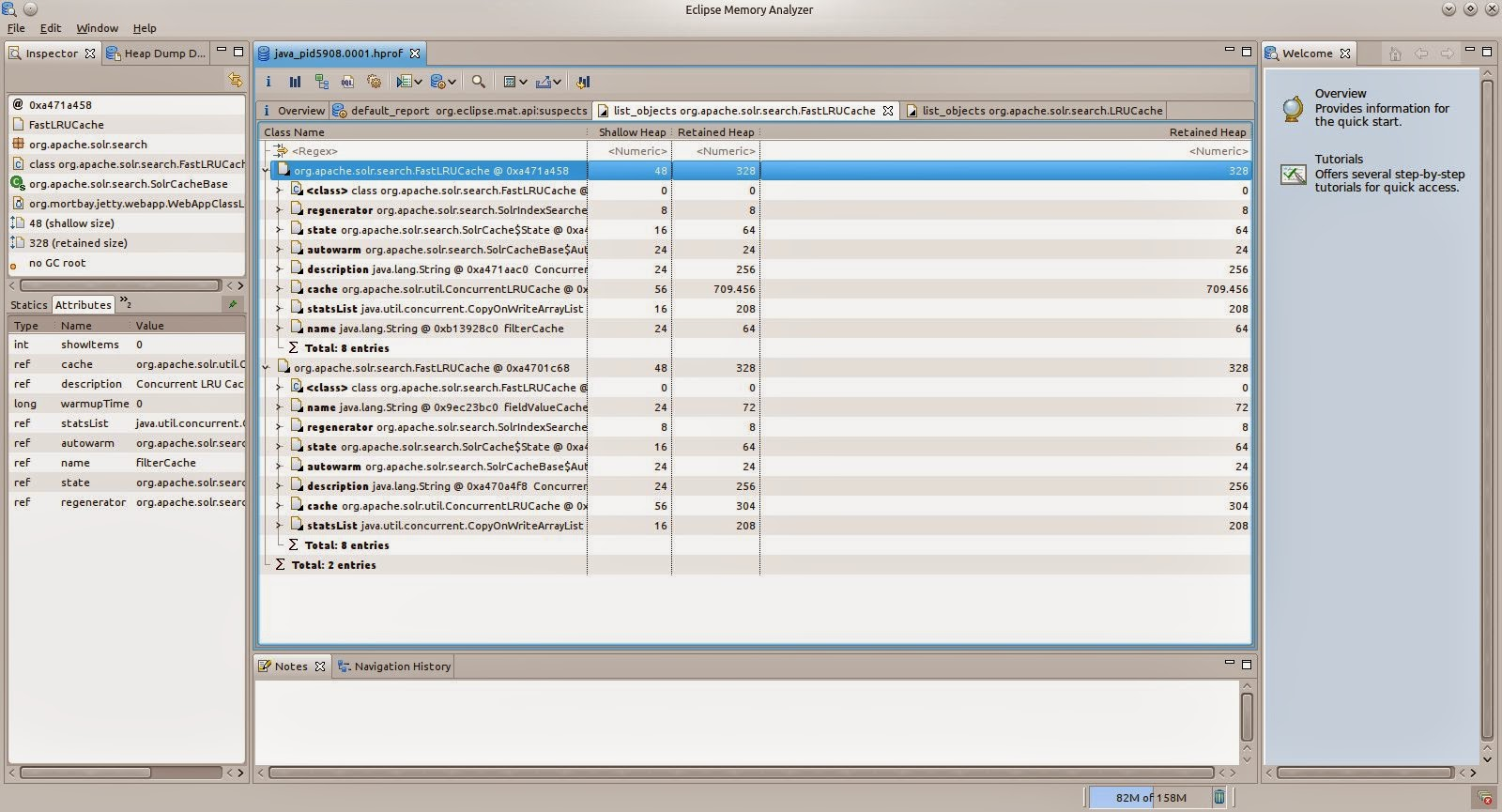The width and height of the screenshot is (1502, 812).
Task: Close the Inspector view tab with its X
Action: coord(90,54)
